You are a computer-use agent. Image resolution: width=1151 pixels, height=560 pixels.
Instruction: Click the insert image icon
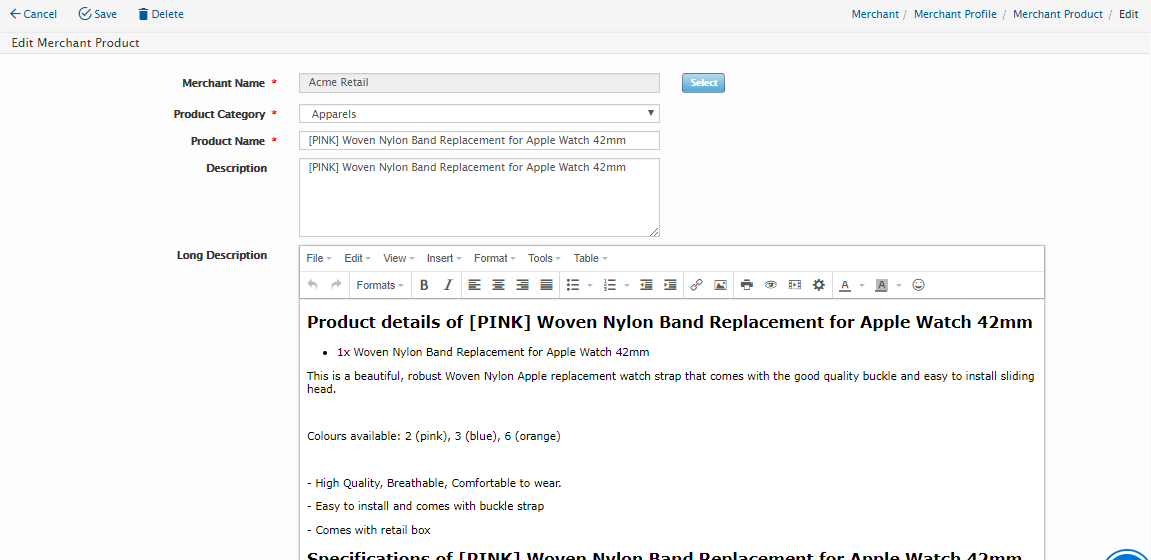720,285
